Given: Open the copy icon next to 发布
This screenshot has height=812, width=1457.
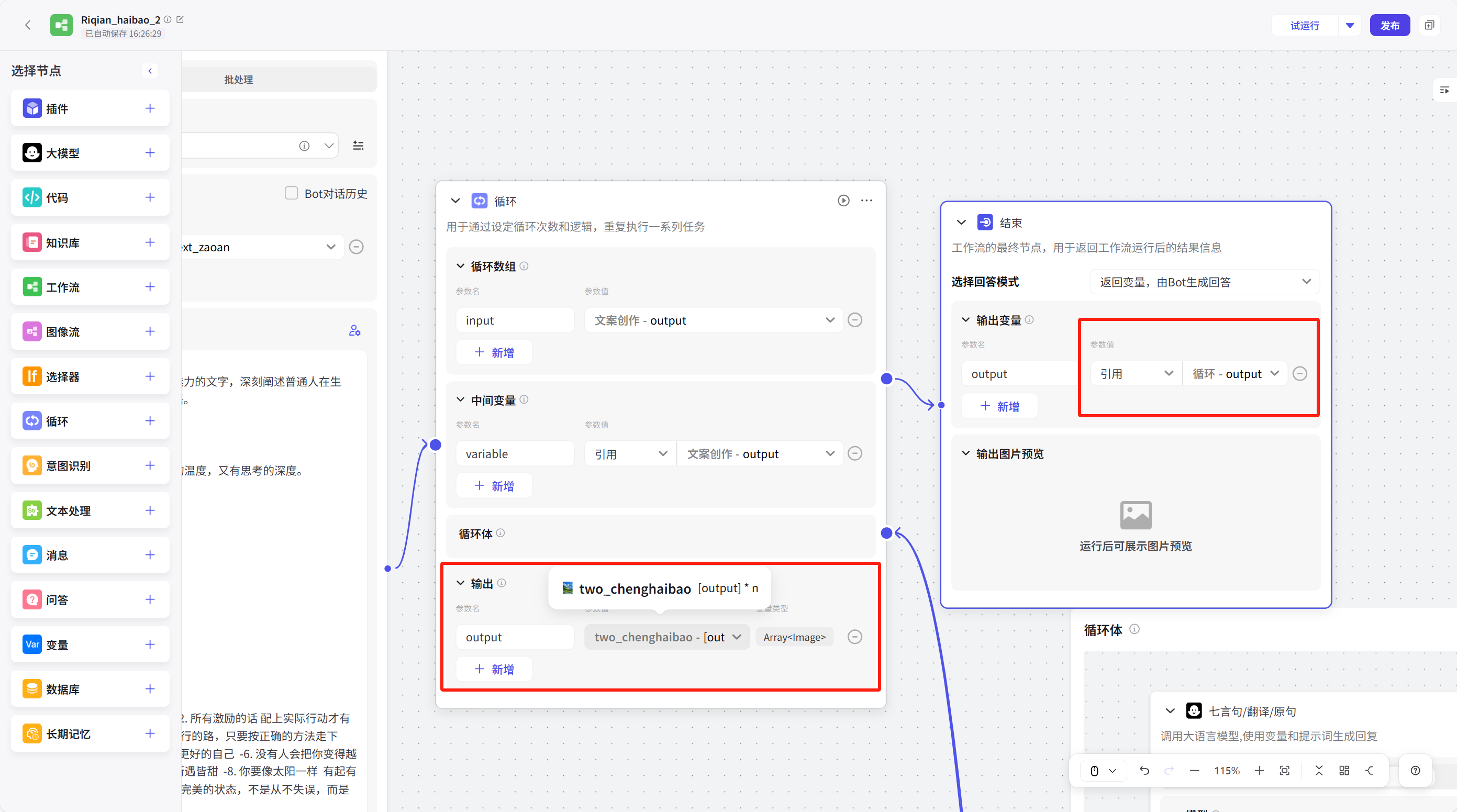Looking at the screenshot, I should [x=1429, y=26].
